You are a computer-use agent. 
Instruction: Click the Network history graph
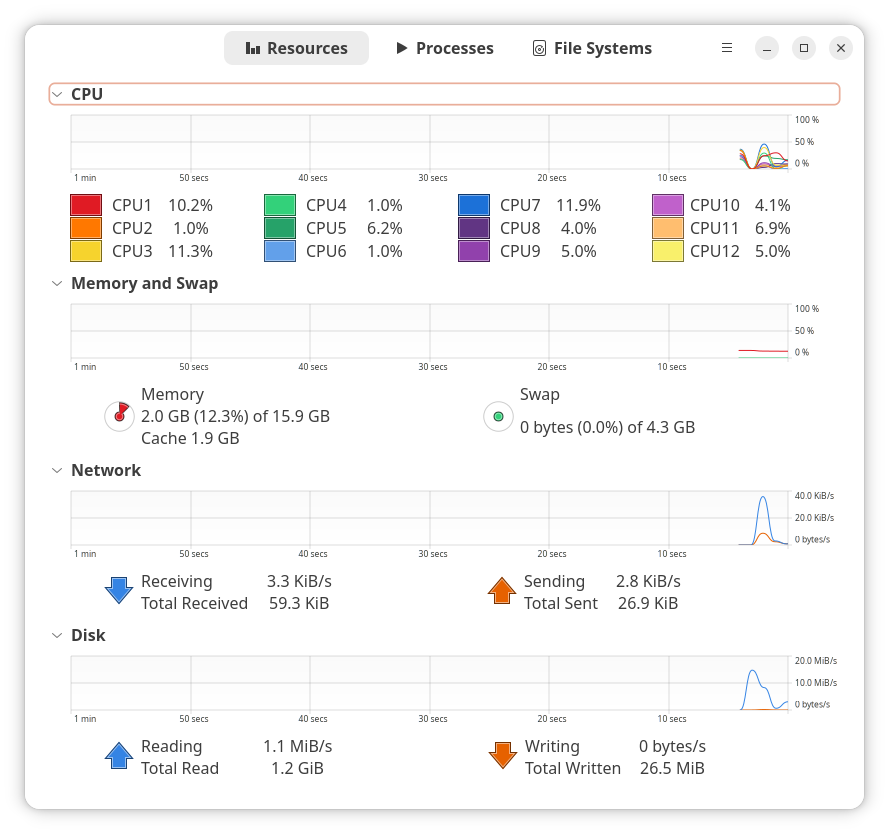[x=430, y=518]
